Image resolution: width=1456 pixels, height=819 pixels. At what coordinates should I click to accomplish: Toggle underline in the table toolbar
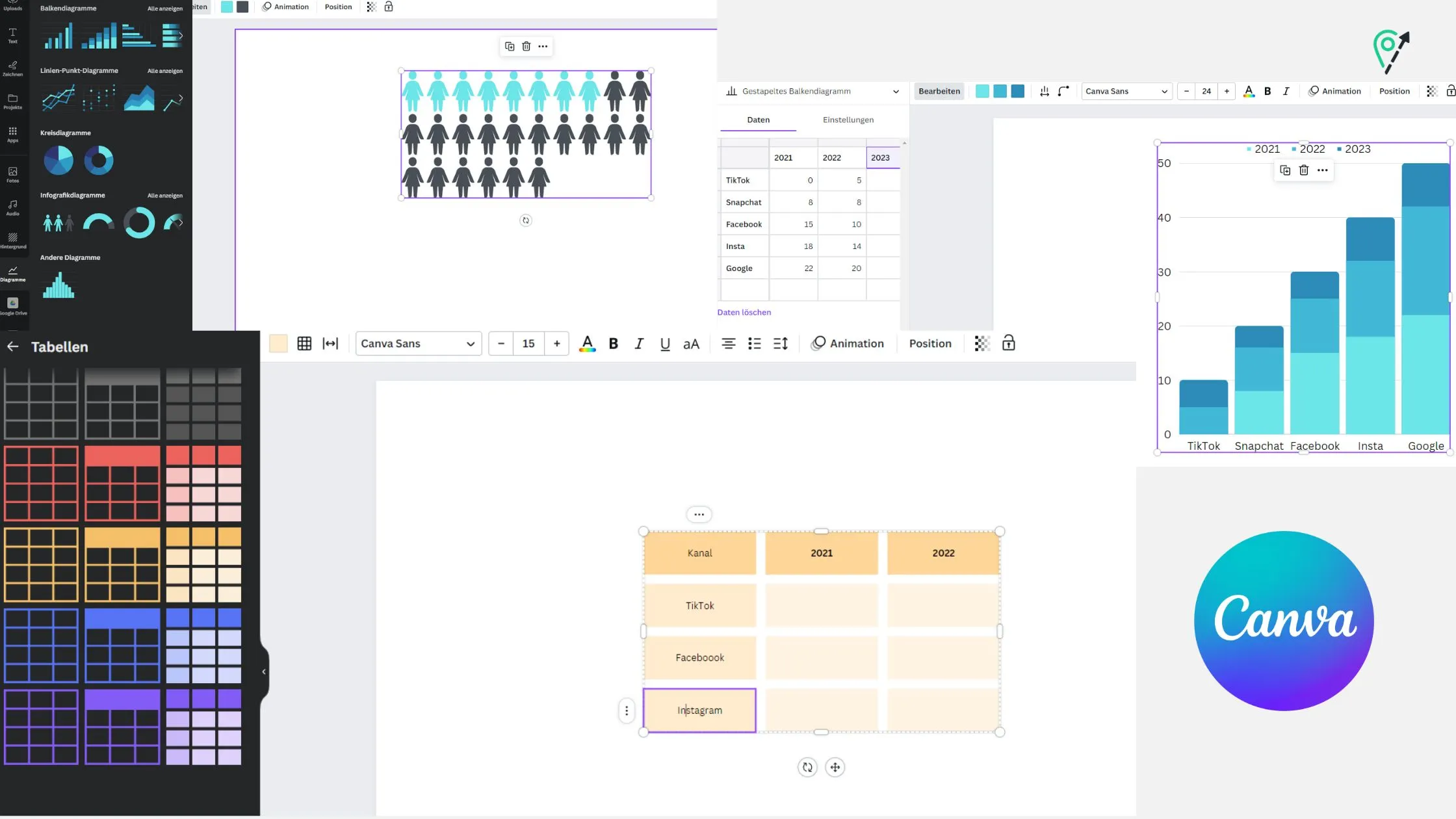[665, 343]
